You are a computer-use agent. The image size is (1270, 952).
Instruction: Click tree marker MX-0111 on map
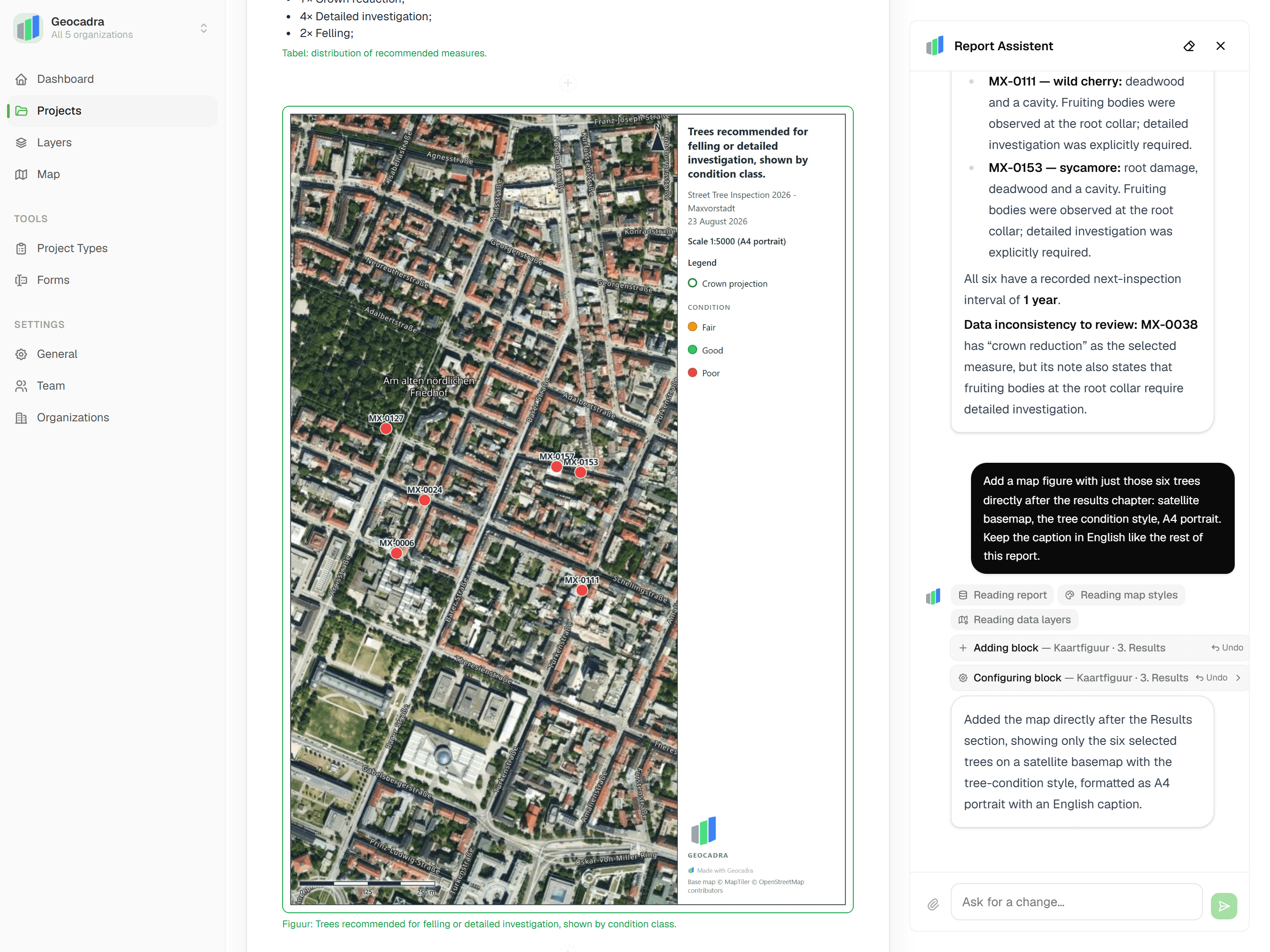(582, 590)
